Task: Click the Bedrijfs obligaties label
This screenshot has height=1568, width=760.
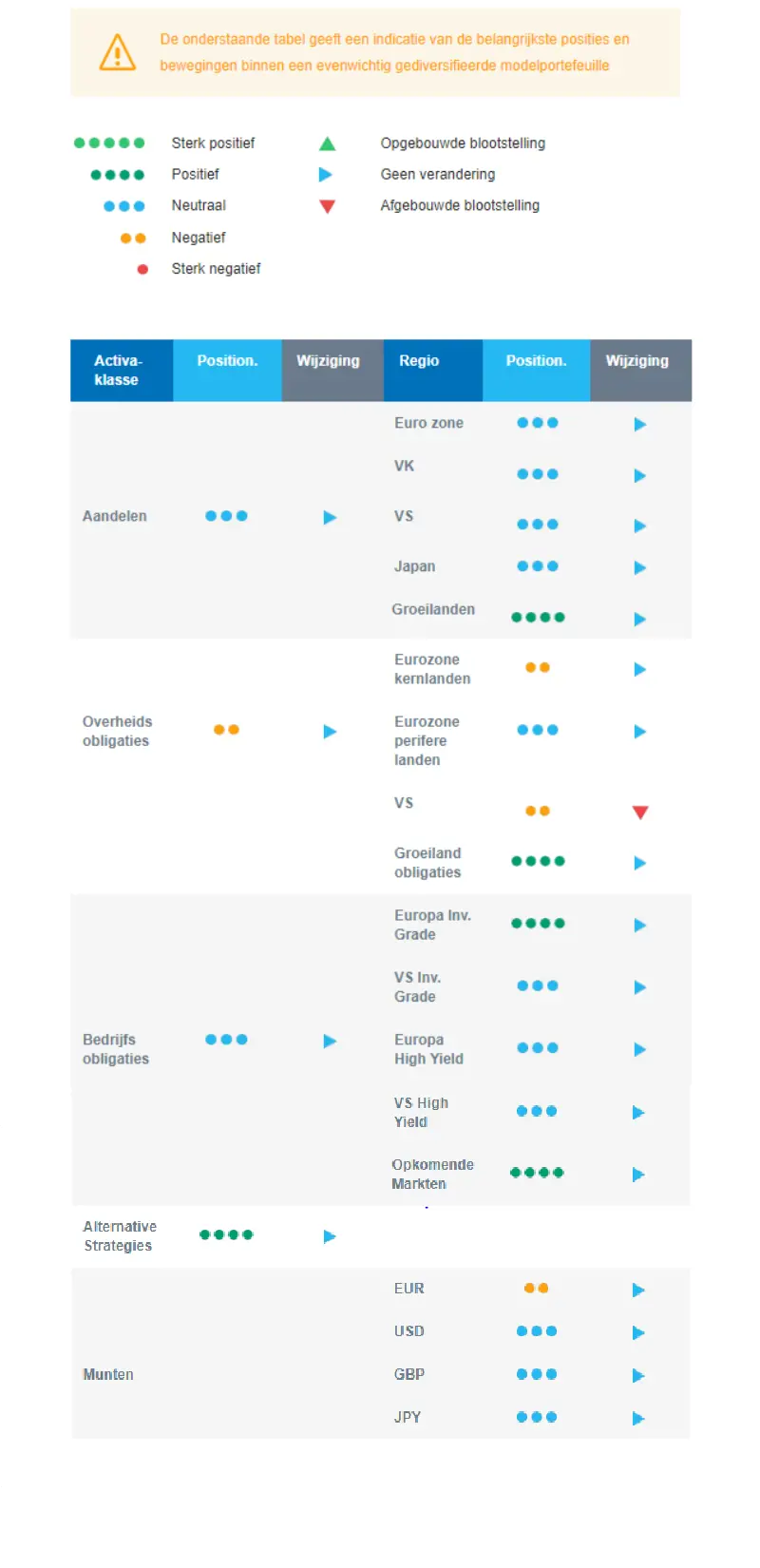Action: point(116,1049)
